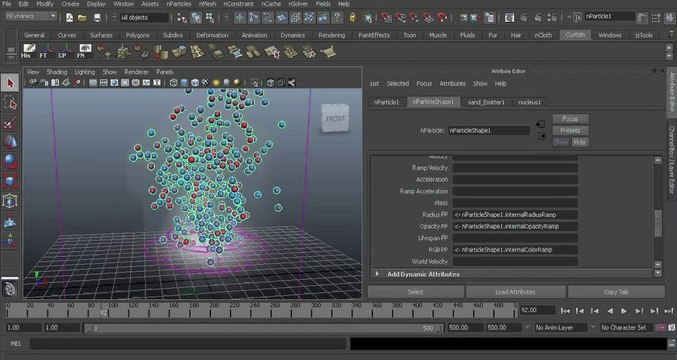Screen dimensions: 677x360
Task: Switch to the nParticle1 tab
Action: coord(387,102)
